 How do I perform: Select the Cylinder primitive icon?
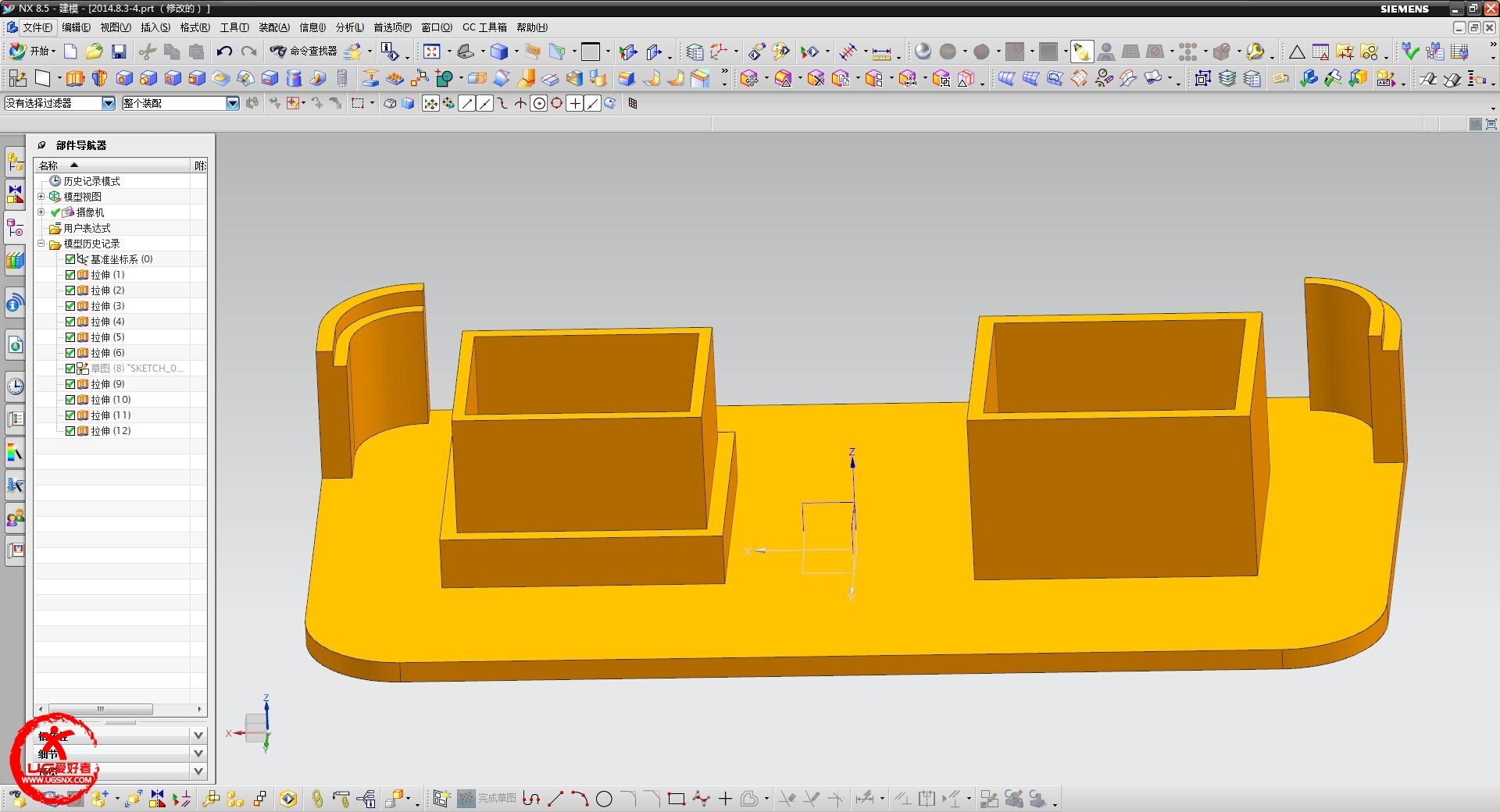(x=295, y=78)
